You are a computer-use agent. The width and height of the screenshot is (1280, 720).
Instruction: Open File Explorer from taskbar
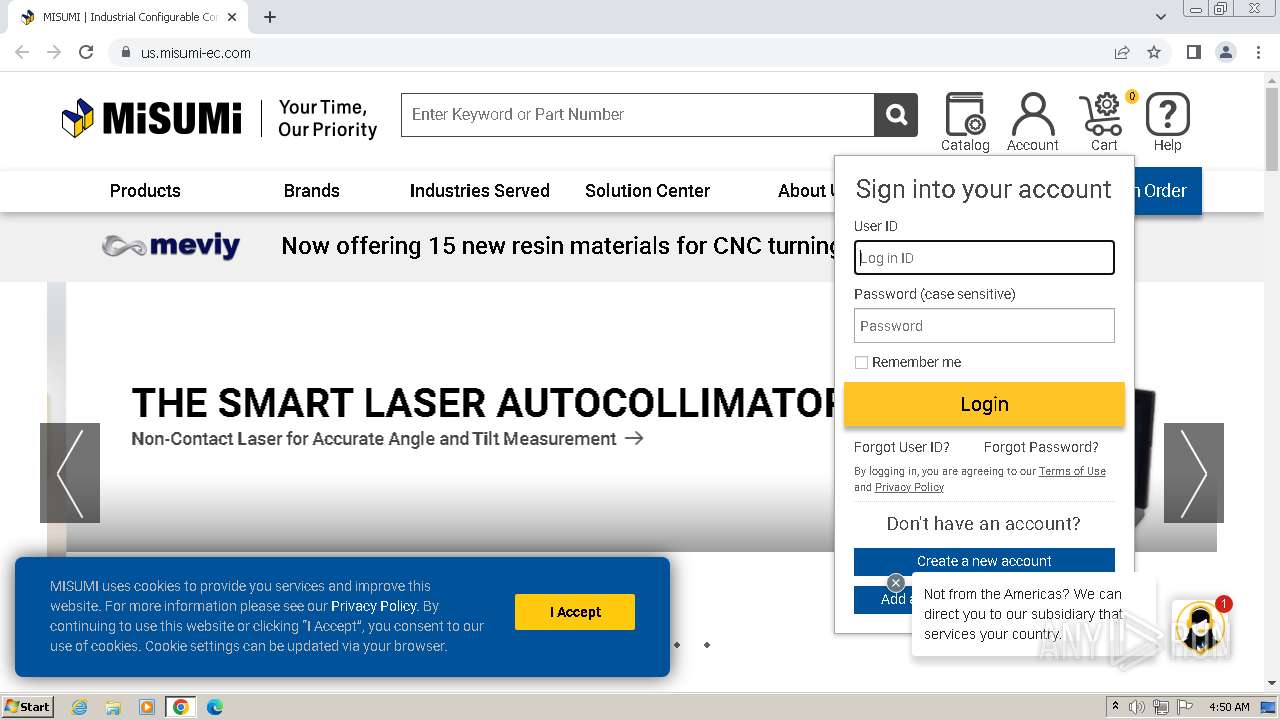113,707
